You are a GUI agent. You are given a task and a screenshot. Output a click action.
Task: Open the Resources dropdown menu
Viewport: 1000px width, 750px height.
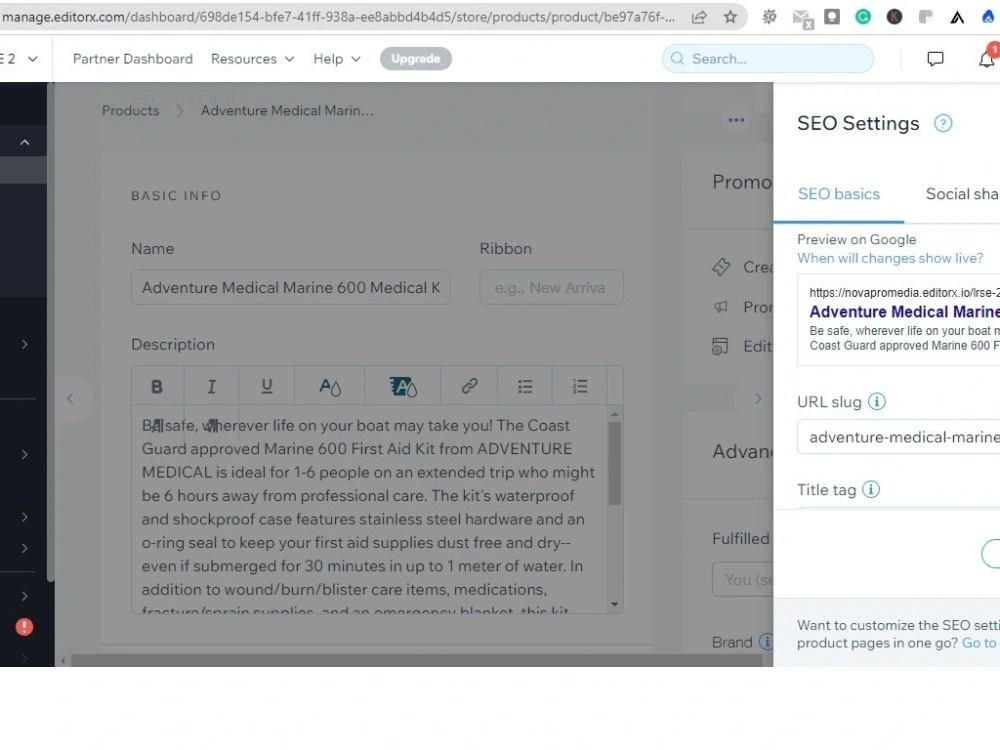pyautogui.click(x=253, y=59)
